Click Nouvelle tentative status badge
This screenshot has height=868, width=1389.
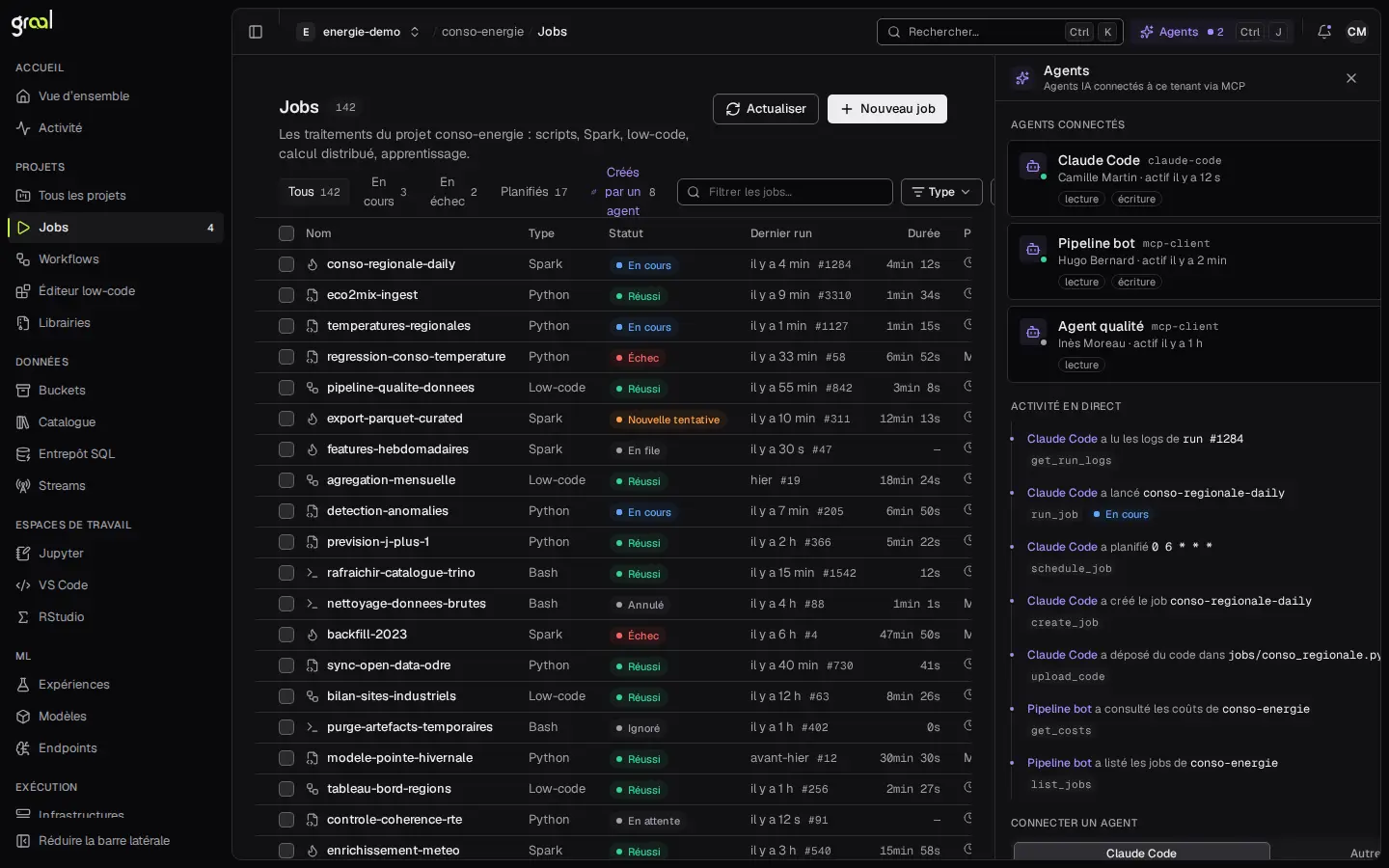[667, 420]
